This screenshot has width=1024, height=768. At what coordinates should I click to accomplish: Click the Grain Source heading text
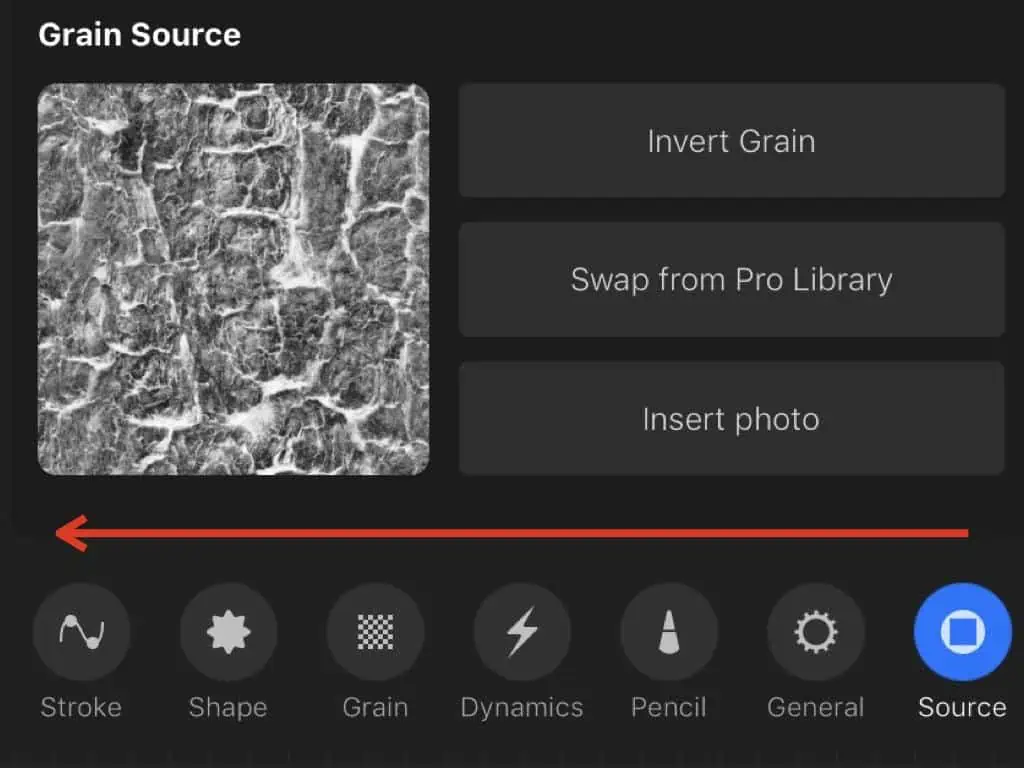[139, 35]
